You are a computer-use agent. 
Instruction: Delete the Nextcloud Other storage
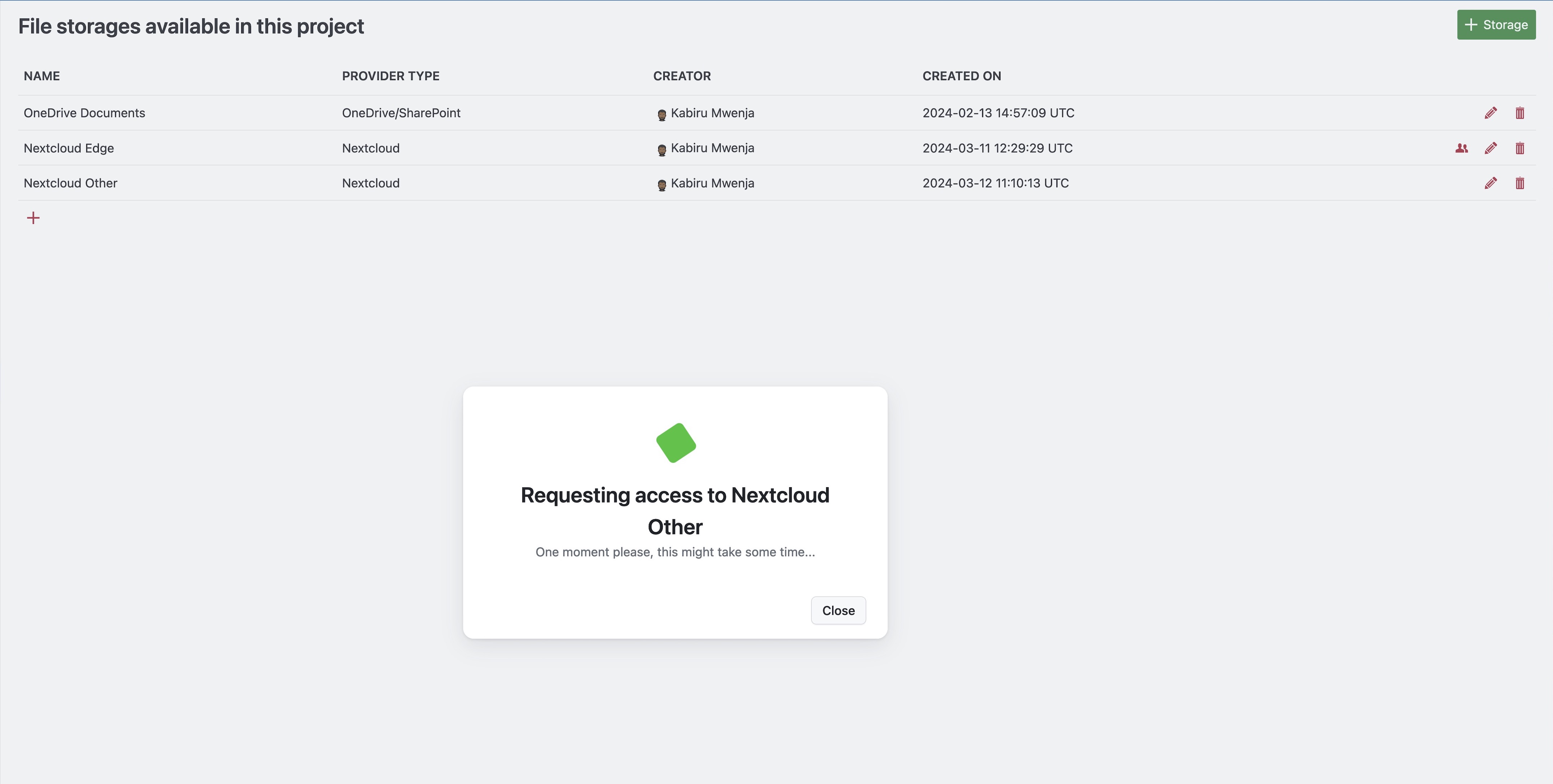[x=1519, y=183]
